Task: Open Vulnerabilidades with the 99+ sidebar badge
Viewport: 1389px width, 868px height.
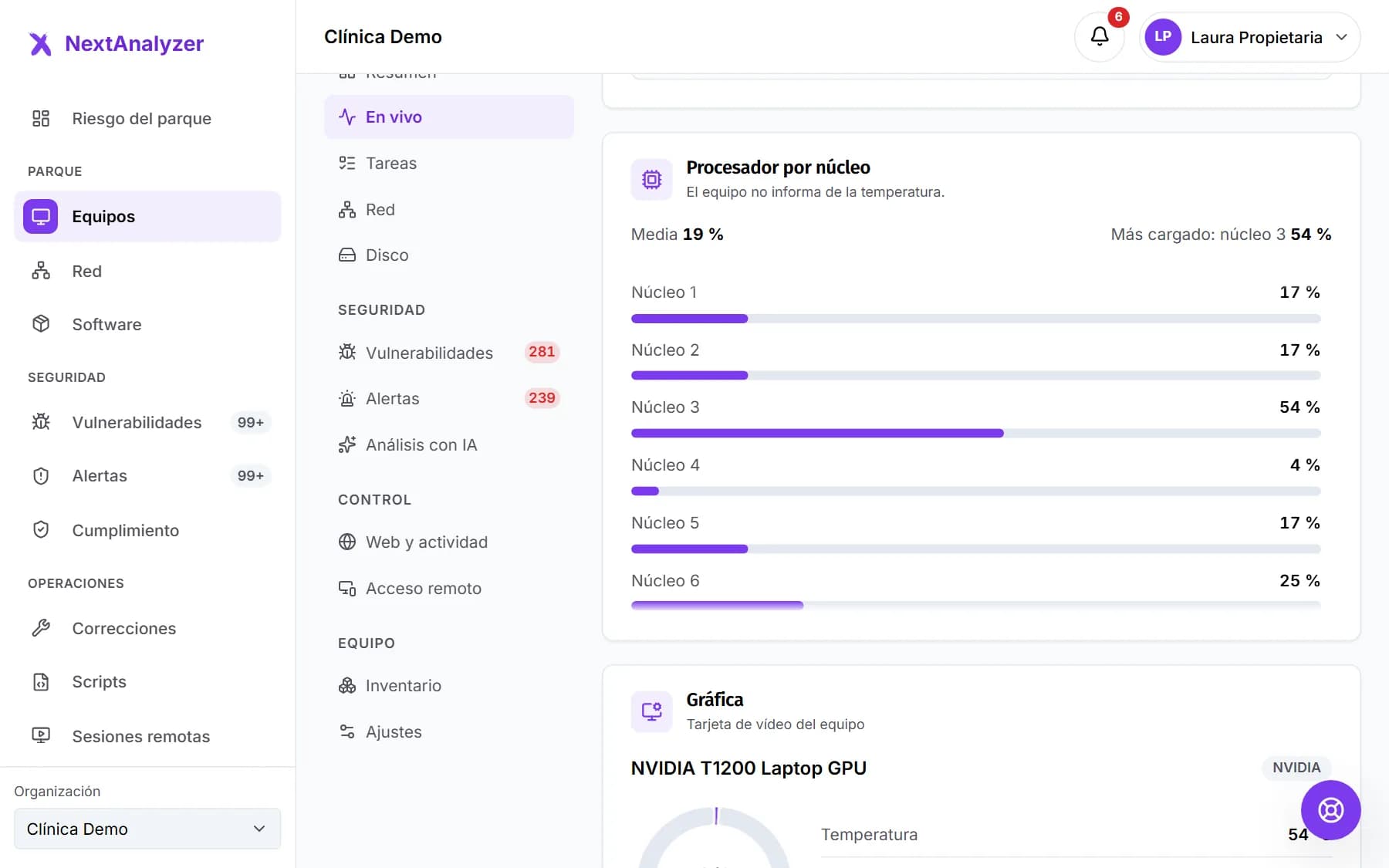Action: click(x=147, y=422)
